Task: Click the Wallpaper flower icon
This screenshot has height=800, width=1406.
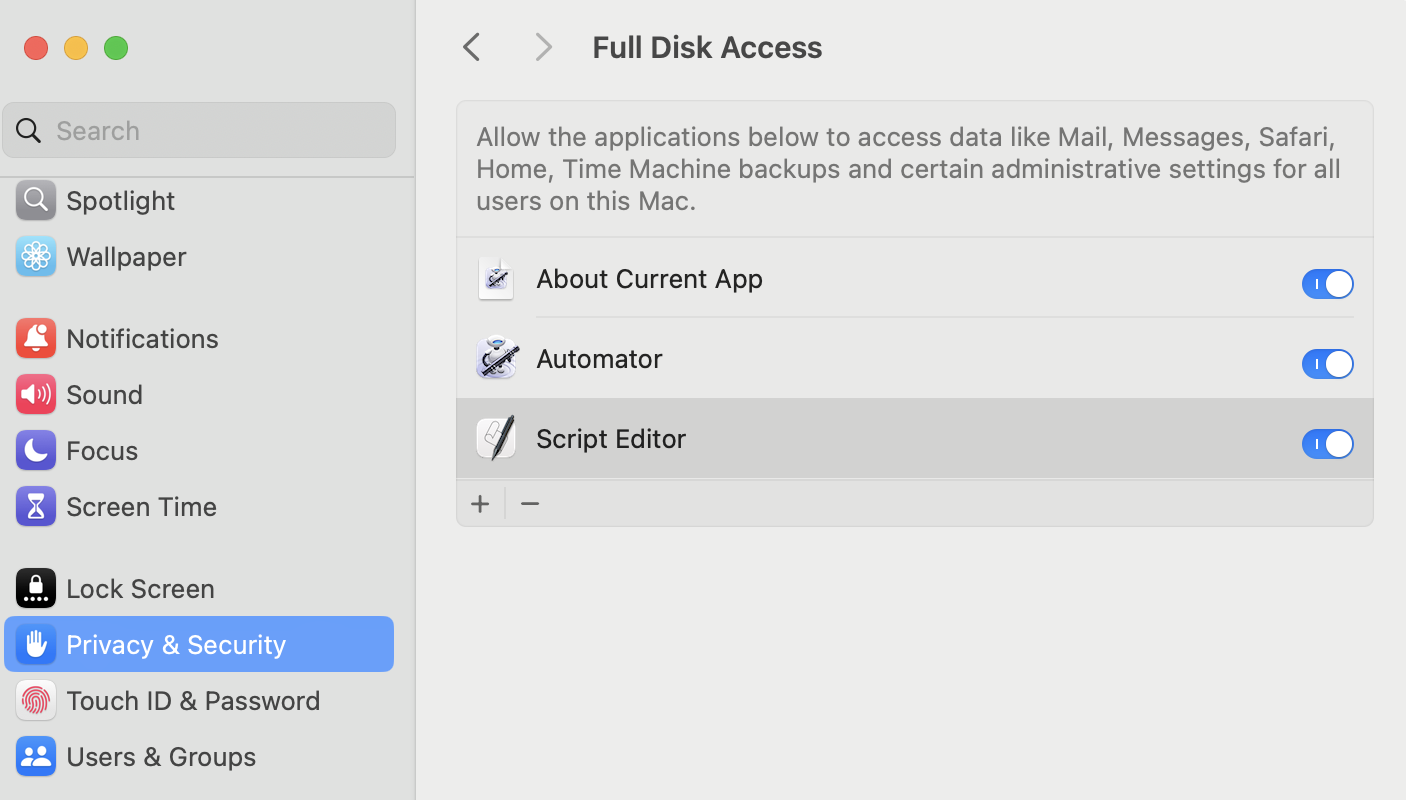Action: point(36,256)
